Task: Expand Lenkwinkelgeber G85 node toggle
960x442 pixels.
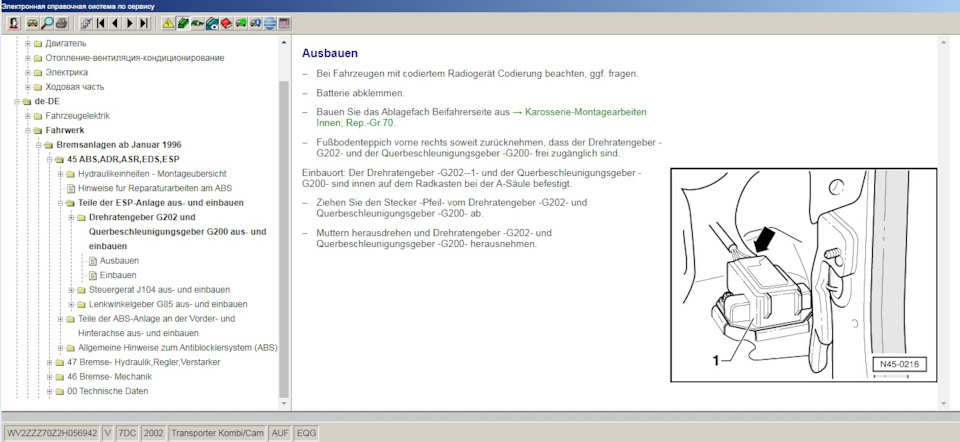Action: [x=72, y=304]
